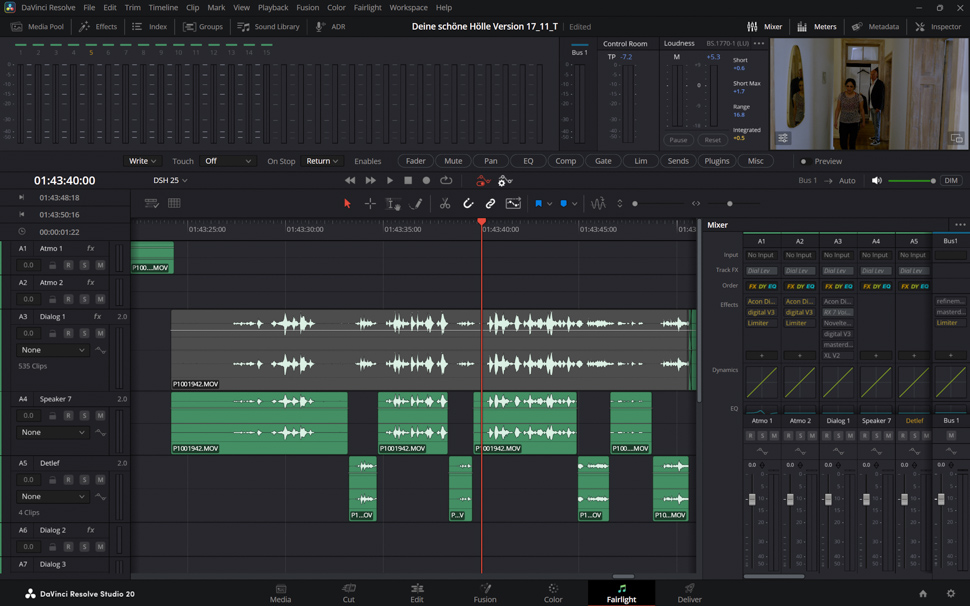Toggle the snapping magnet icon
This screenshot has height=606, width=970.
pos(468,204)
